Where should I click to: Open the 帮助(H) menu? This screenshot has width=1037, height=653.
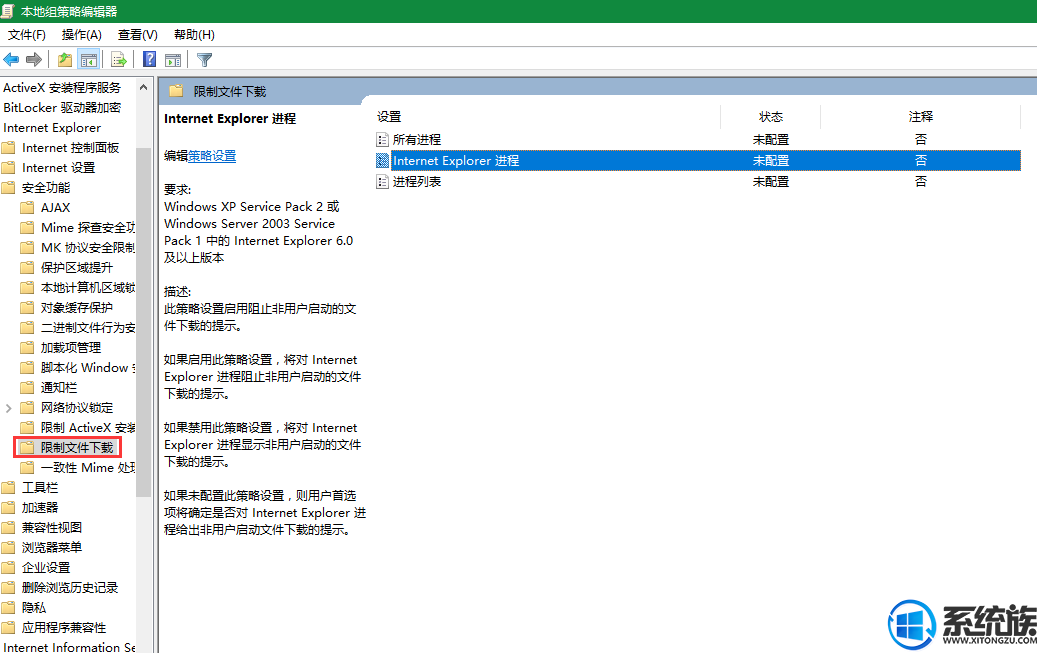pyautogui.click(x=194, y=34)
